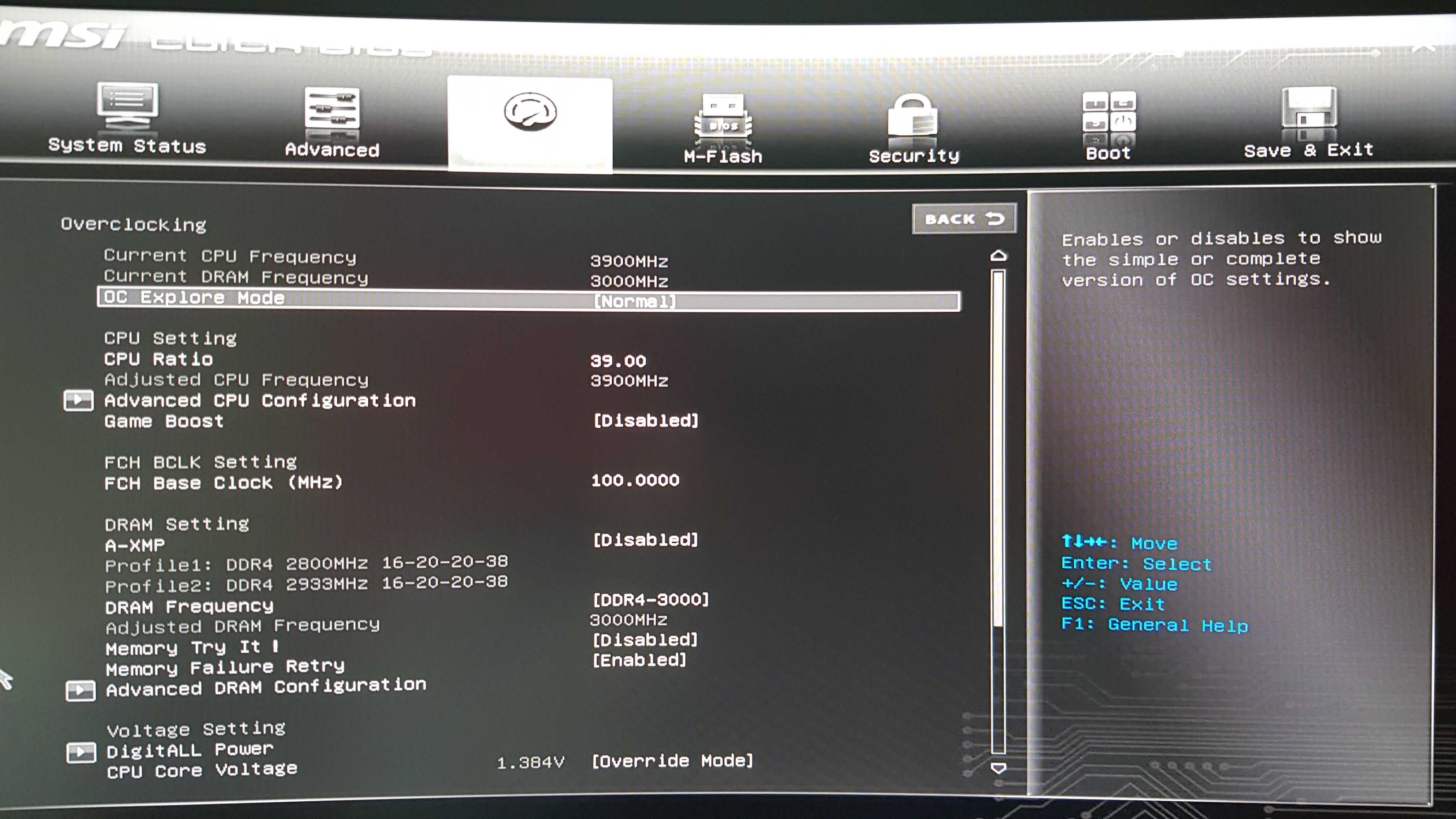Viewport: 1456px width, 819px height.
Task: Click scrollbar up arrow
Action: pyautogui.click(x=998, y=256)
